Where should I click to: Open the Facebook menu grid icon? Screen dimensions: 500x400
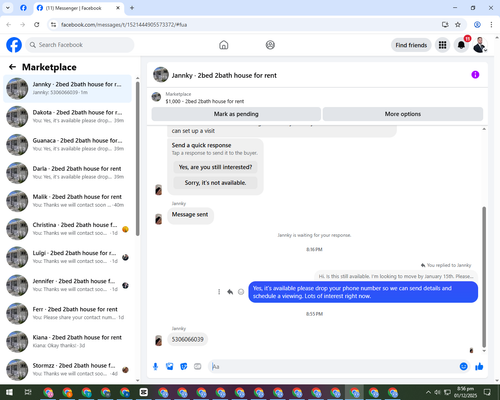coord(442,45)
